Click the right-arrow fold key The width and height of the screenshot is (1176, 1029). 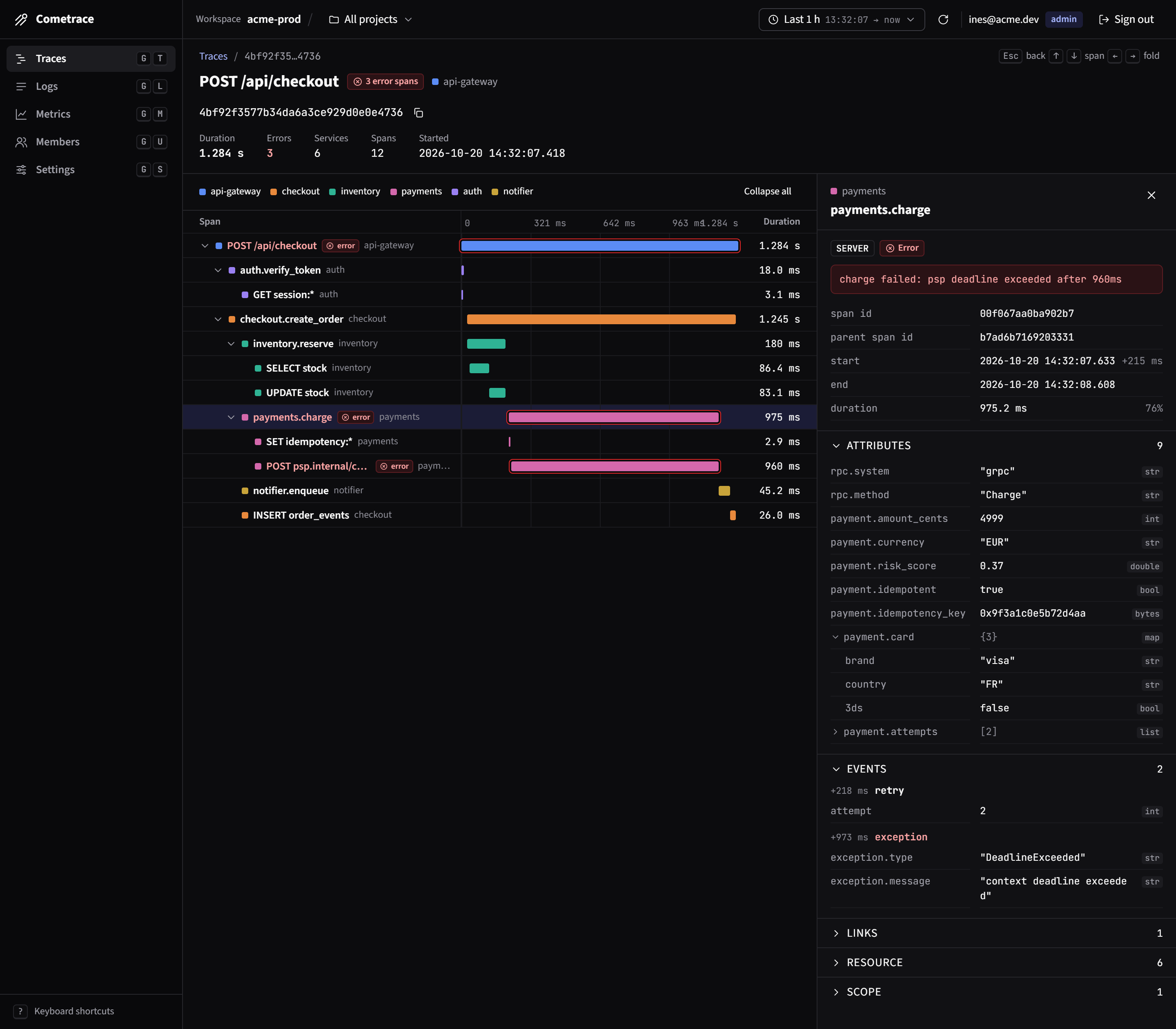coord(1132,56)
